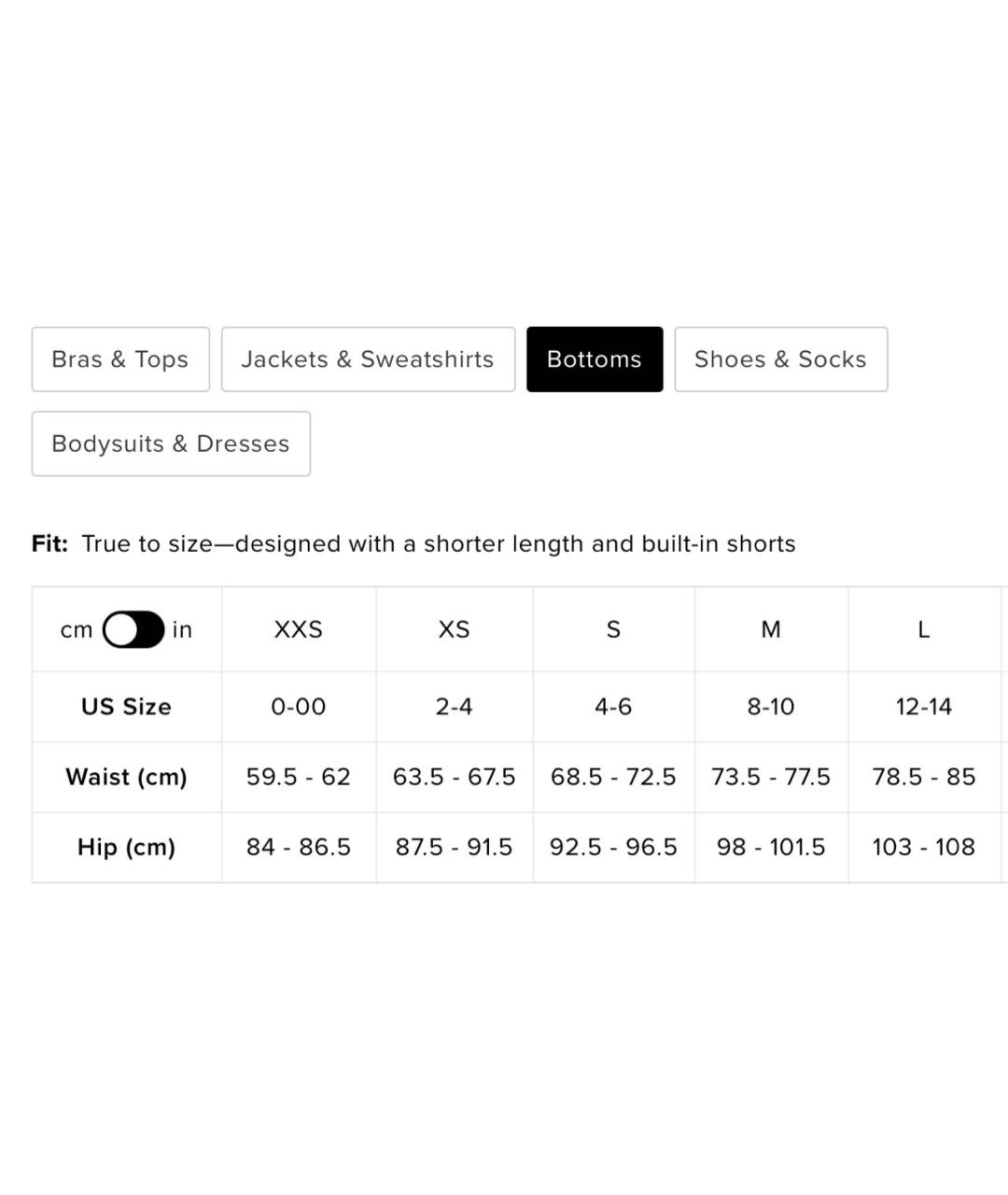The width and height of the screenshot is (1008, 1195).
Task: Switch to Jackets & Sweatshirts tab
Action: coord(368,359)
